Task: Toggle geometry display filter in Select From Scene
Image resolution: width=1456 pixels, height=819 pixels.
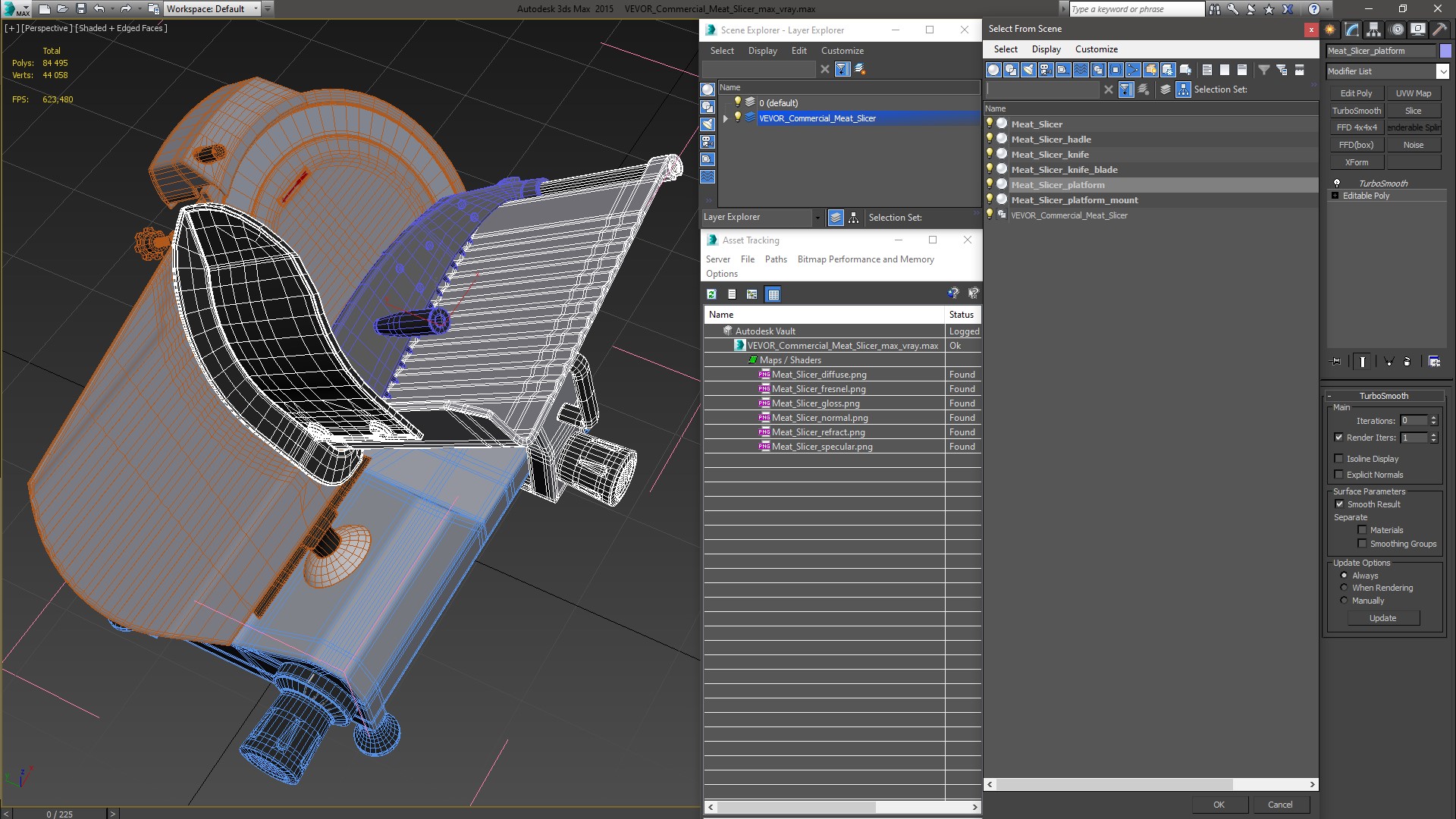Action: tap(993, 70)
